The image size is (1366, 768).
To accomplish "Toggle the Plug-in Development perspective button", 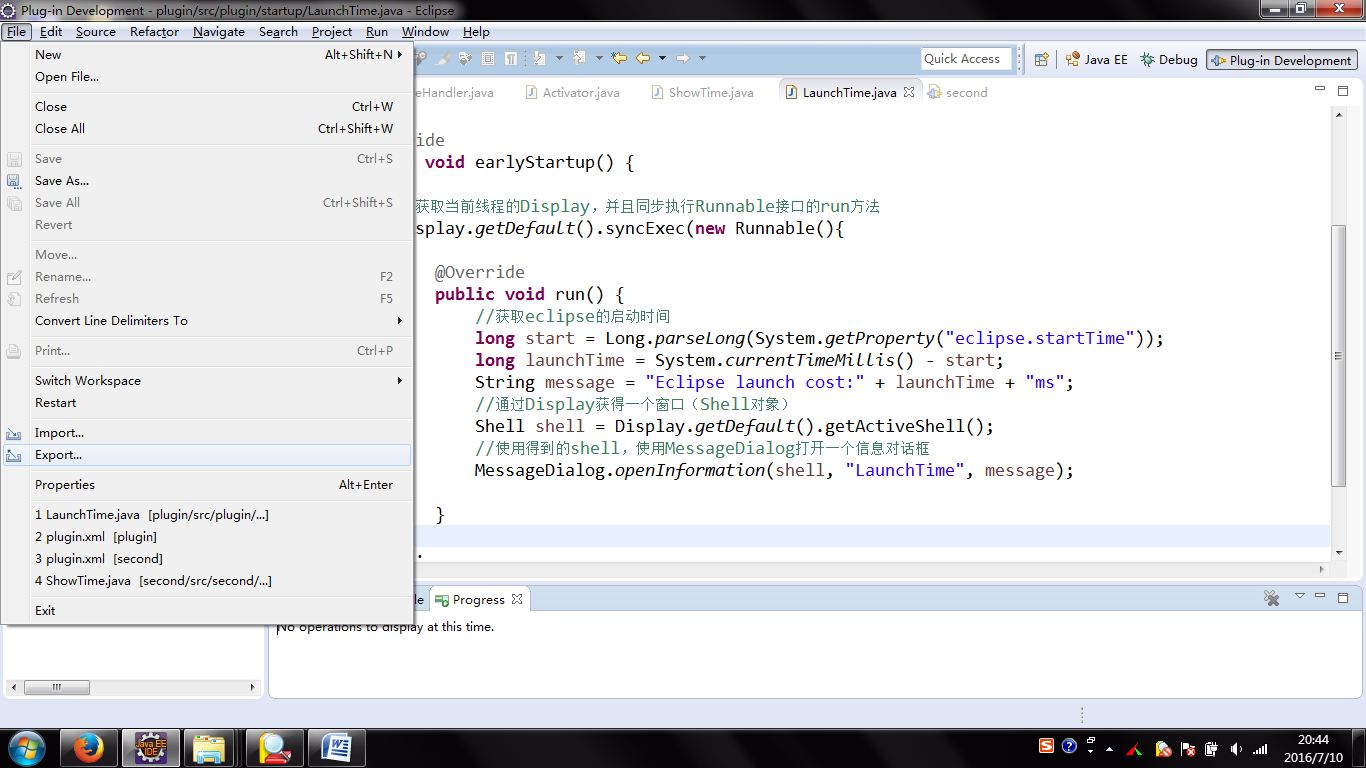I will [1281, 60].
